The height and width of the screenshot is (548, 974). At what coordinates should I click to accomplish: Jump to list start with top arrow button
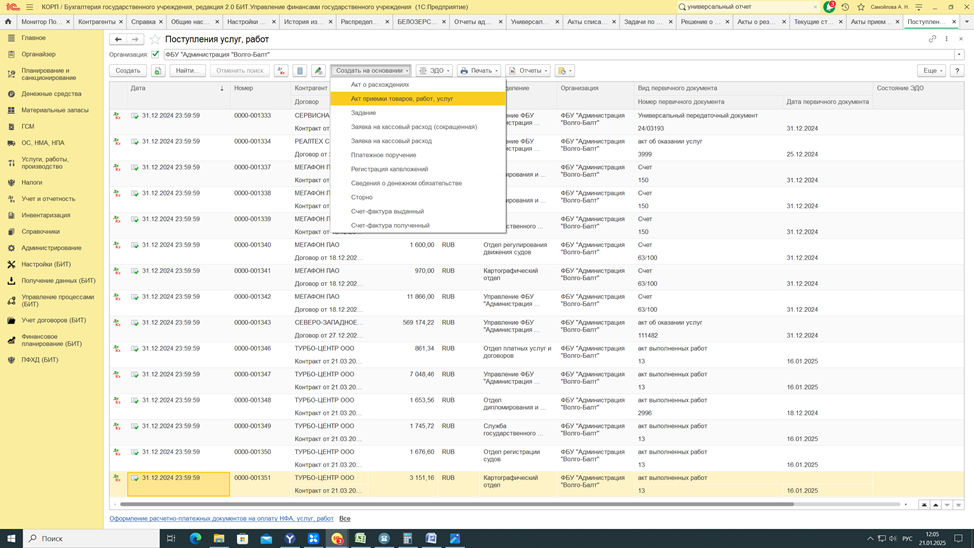point(924,505)
